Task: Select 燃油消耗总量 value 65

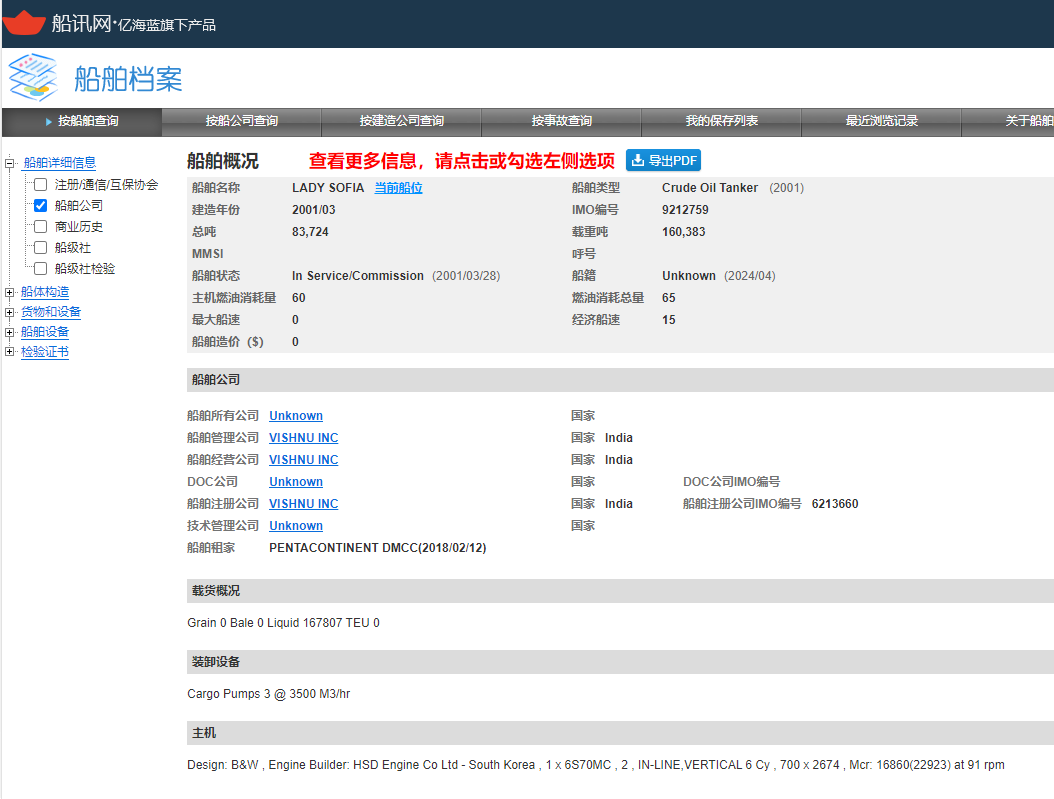Action: coord(669,298)
